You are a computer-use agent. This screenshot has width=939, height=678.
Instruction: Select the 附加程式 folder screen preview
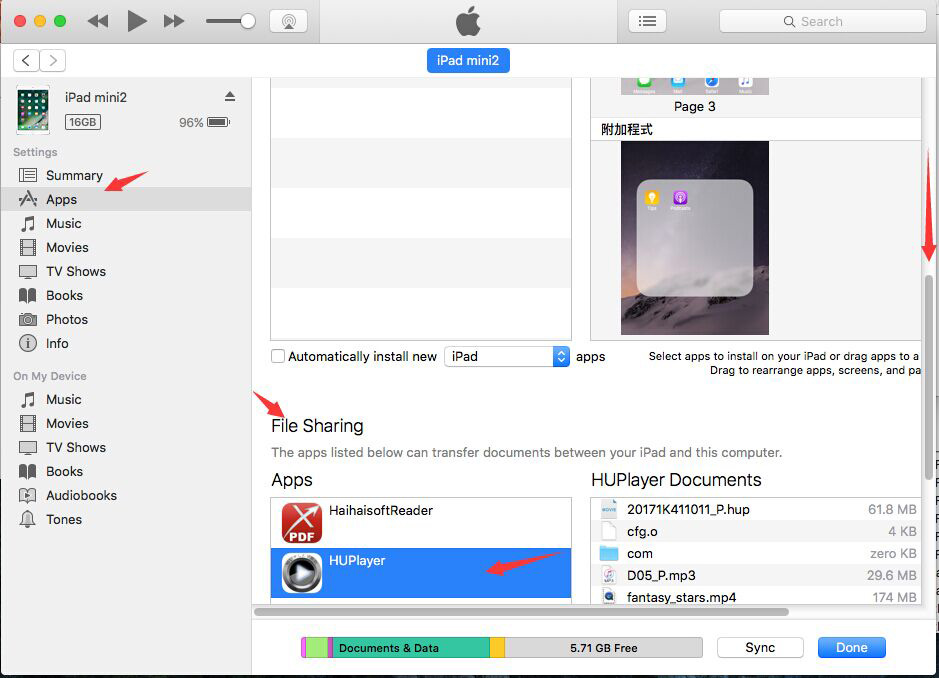pyautogui.click(x=695, y=238)
